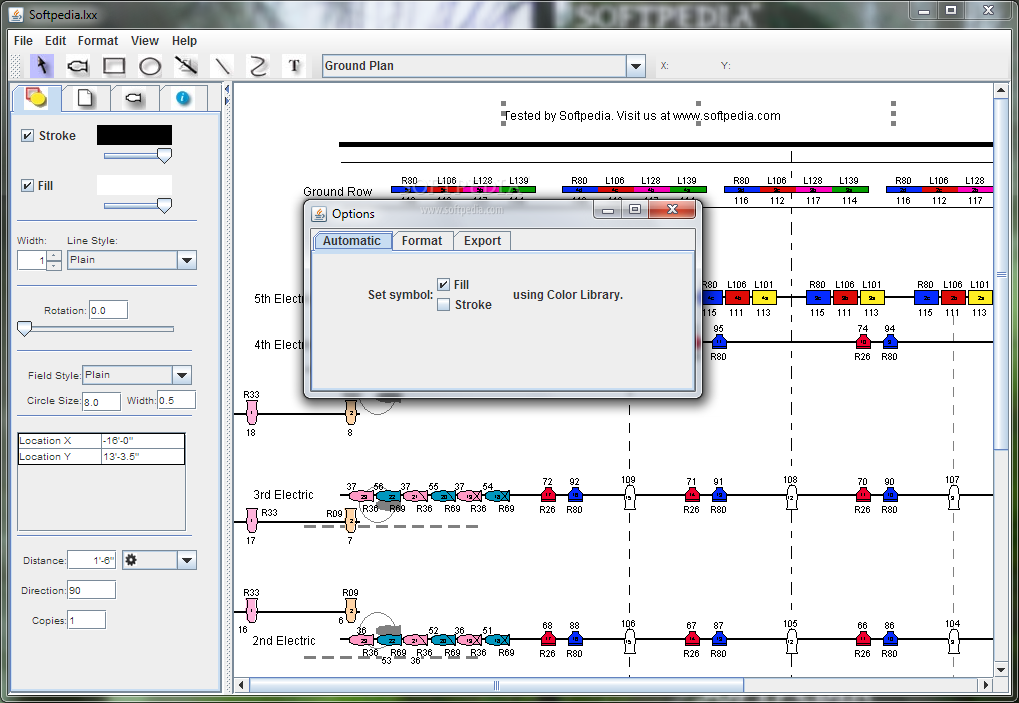Viewport: 1019px width, 703px height.
Task: Select blue R80 instrument number 92
Action: tap(575, 494)
